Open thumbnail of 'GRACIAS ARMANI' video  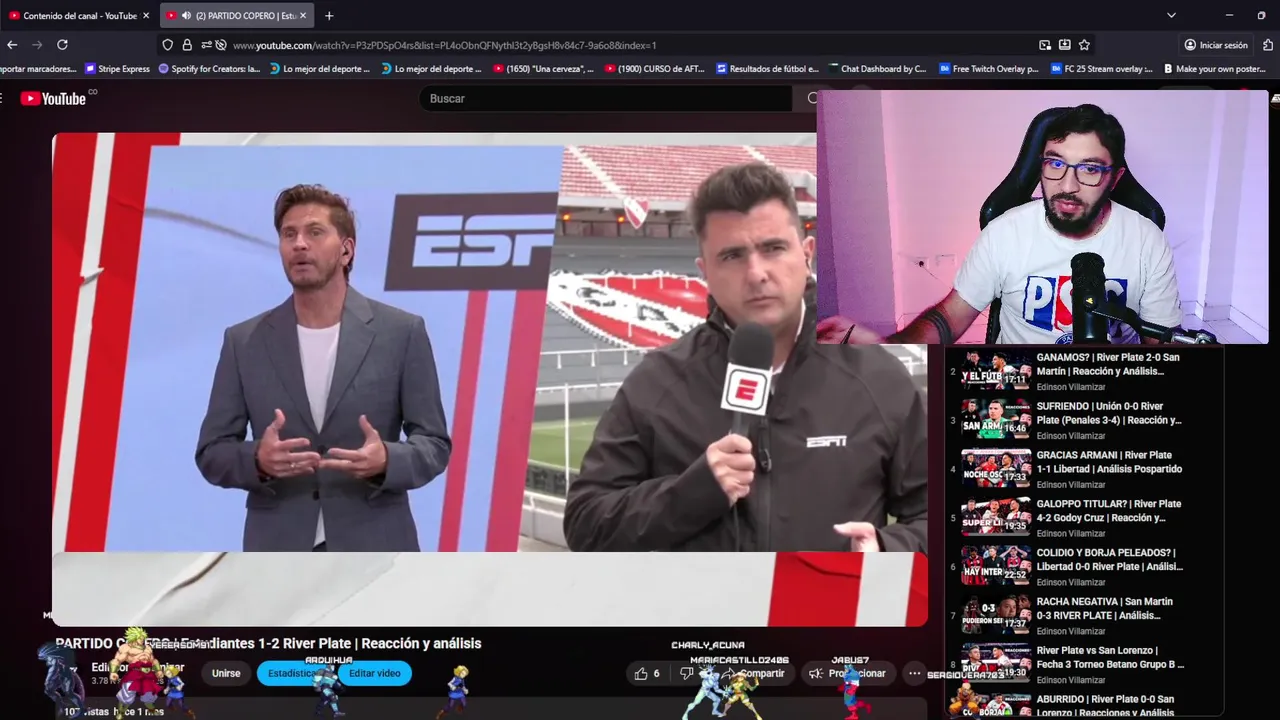point(996,468)
